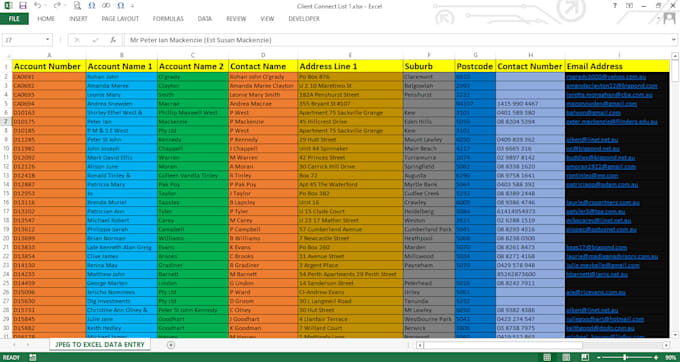Open the Undo history dropdown arrow
Image resolution: width=680 pixels, height=362 pixels.
[46, 6]
